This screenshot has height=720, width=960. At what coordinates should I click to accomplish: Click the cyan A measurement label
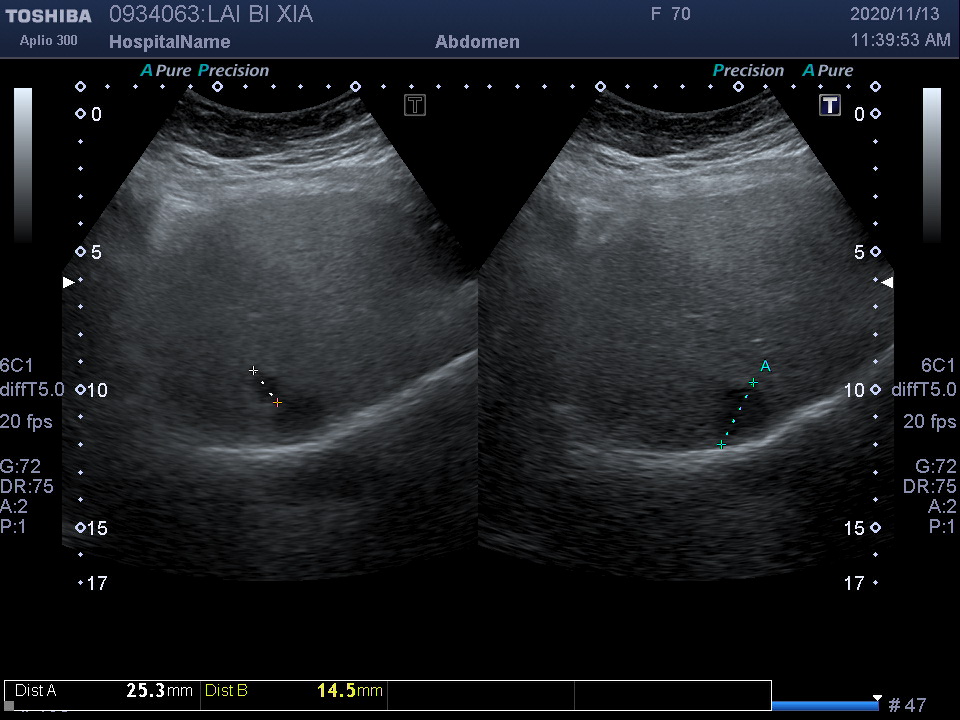coord(765,366)
